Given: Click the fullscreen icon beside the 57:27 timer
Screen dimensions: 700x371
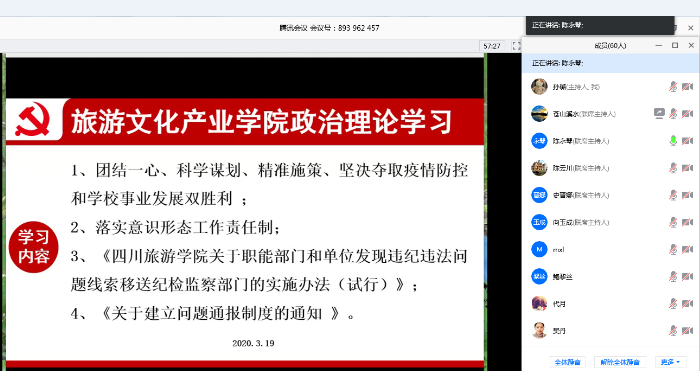Looking at the screenshot, I should coord(517,46).
